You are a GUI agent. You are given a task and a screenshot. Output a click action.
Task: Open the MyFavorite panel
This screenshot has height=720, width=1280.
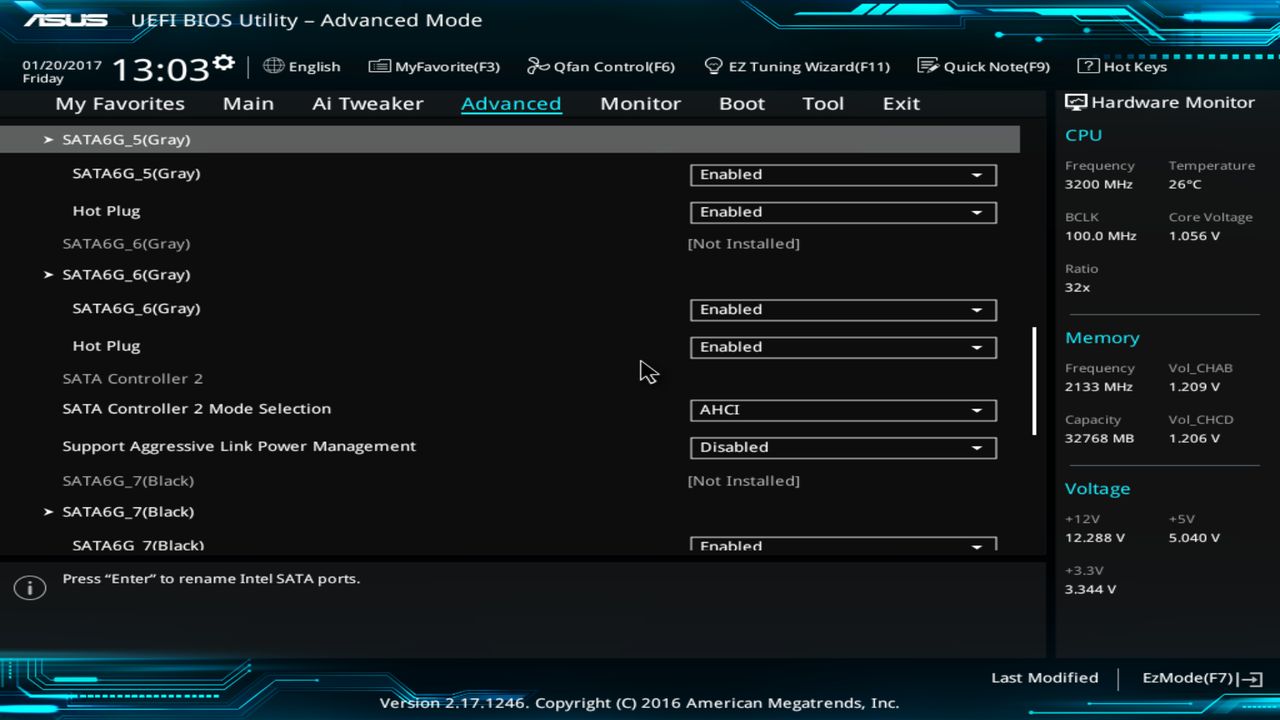[x=434, y=66]
